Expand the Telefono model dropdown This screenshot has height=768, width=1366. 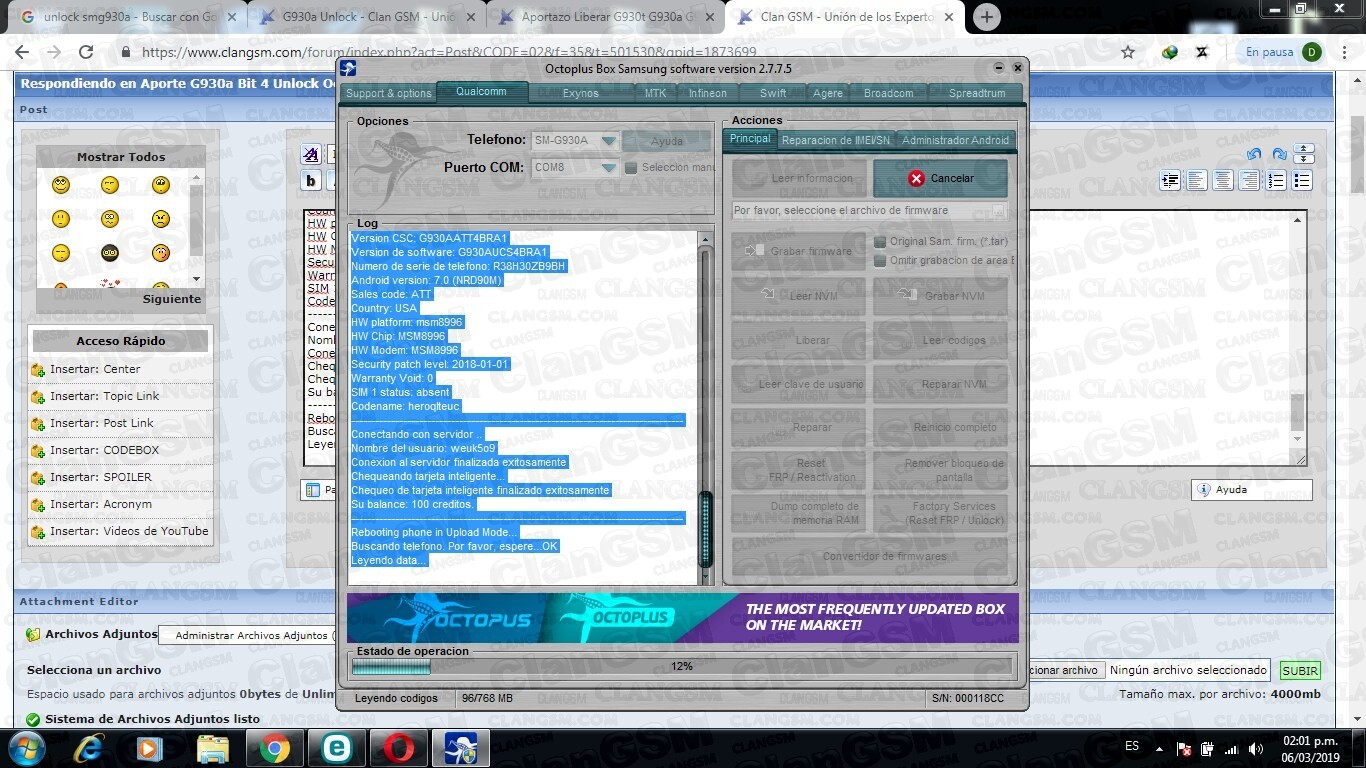pyautogui.click(x=608, y=141)
